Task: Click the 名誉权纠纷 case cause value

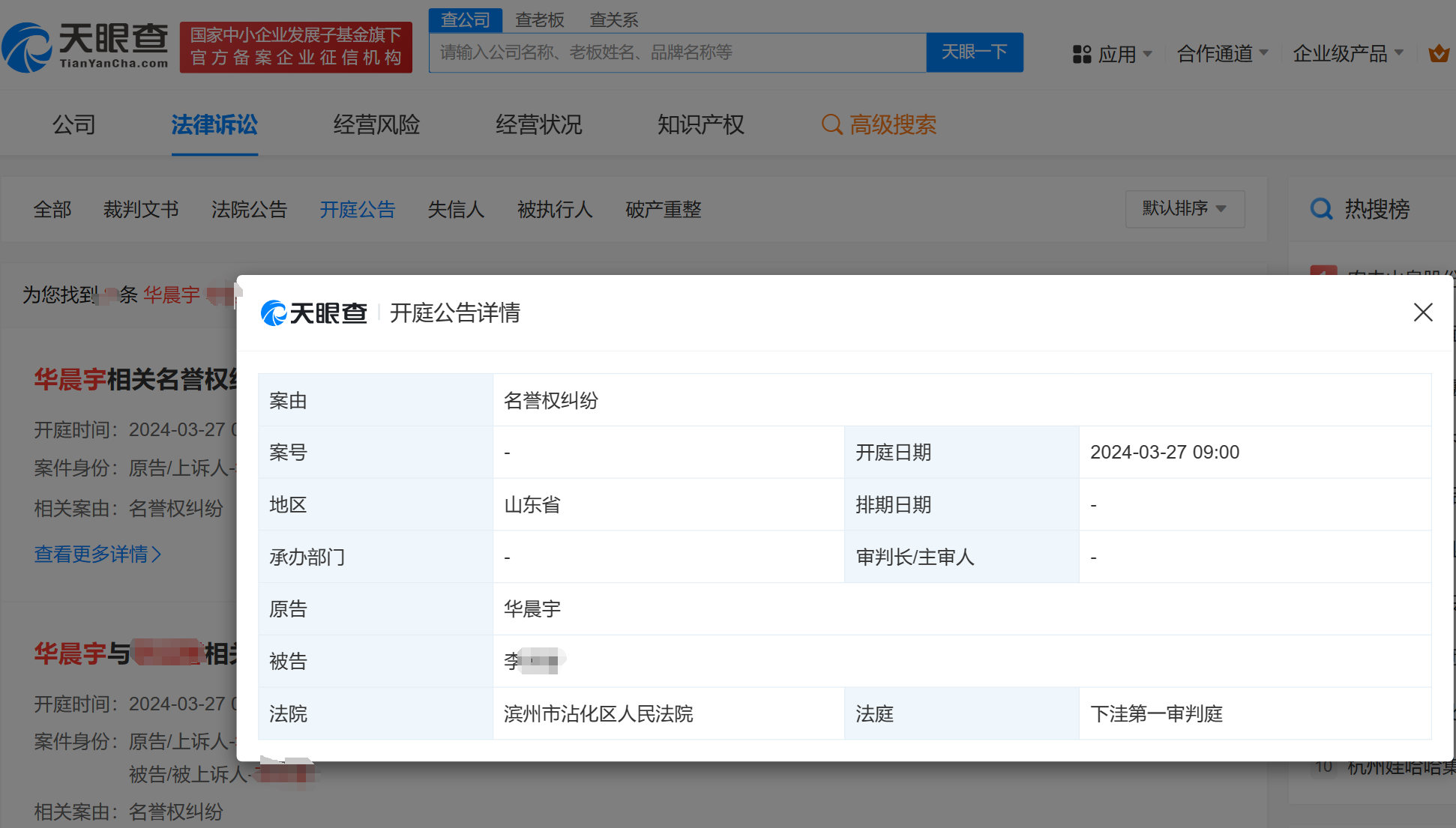Action: coord(551,400)
